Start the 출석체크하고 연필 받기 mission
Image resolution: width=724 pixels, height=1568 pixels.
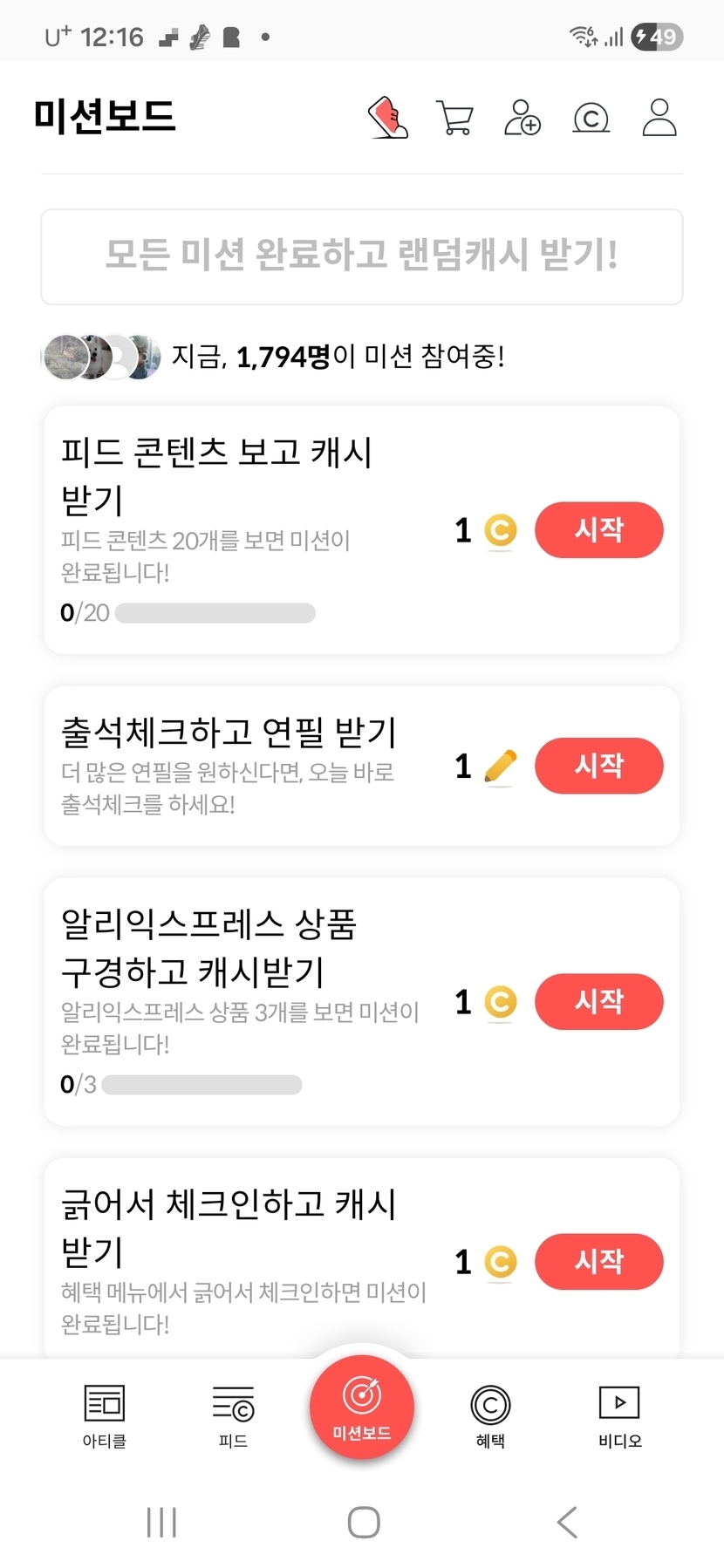coord(599,767)
